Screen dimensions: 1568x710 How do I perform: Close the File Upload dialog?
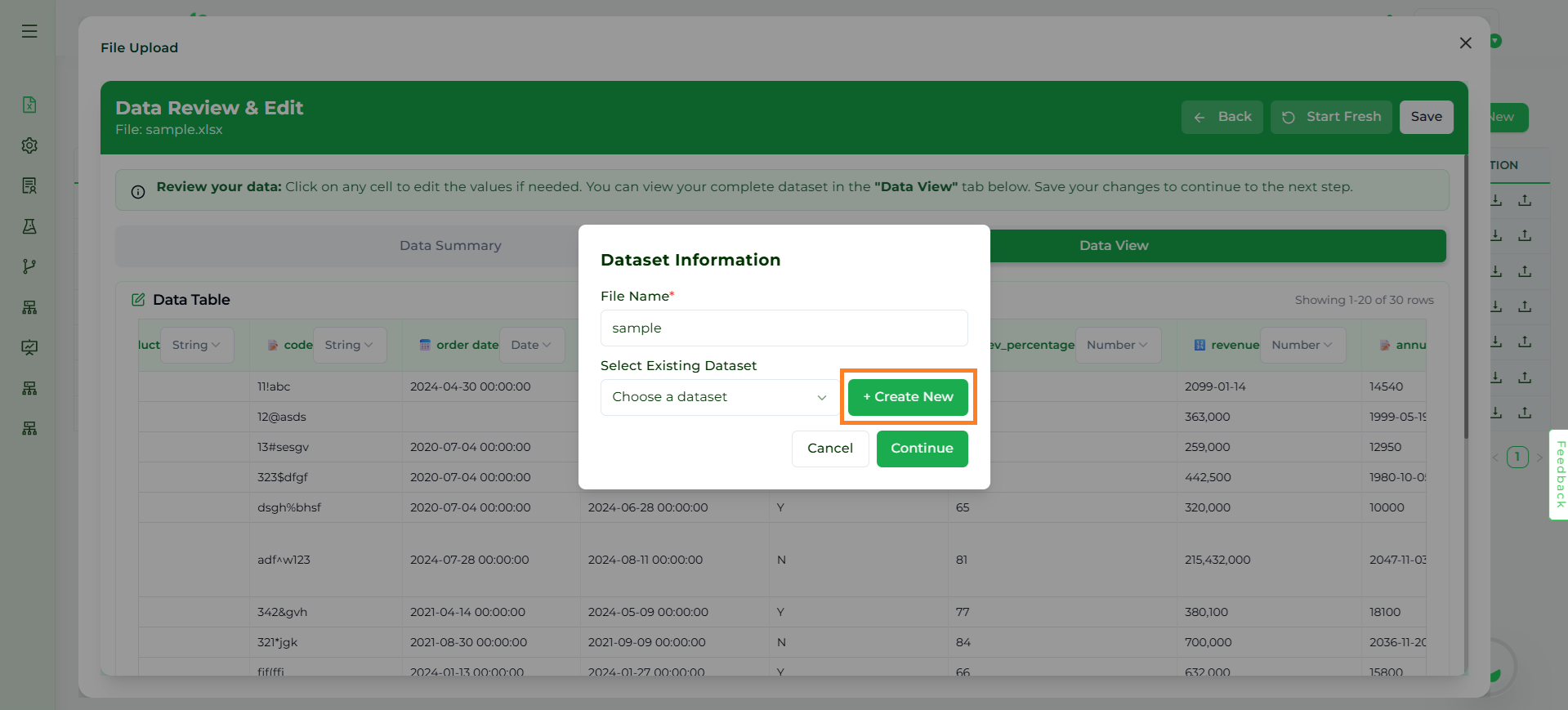[x=1465, y=42]
